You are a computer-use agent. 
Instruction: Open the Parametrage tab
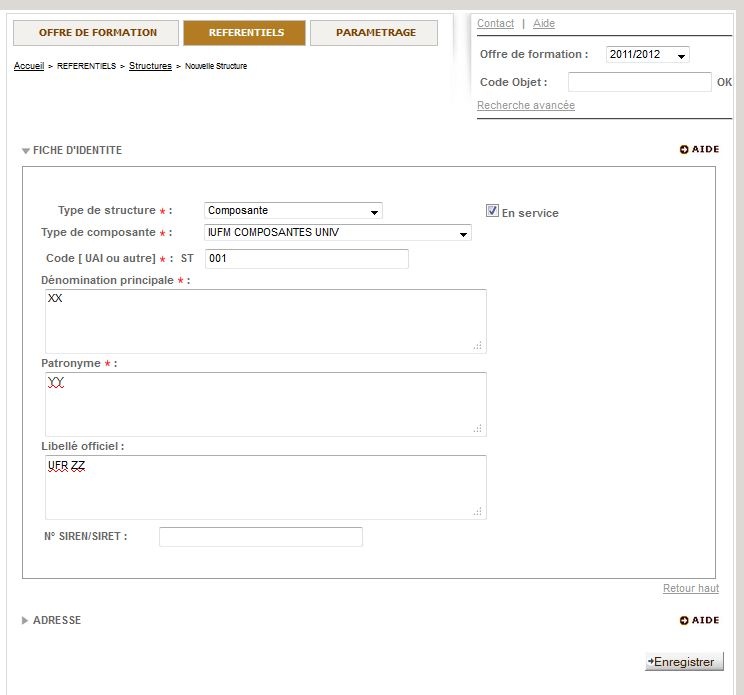click(375, 33)
